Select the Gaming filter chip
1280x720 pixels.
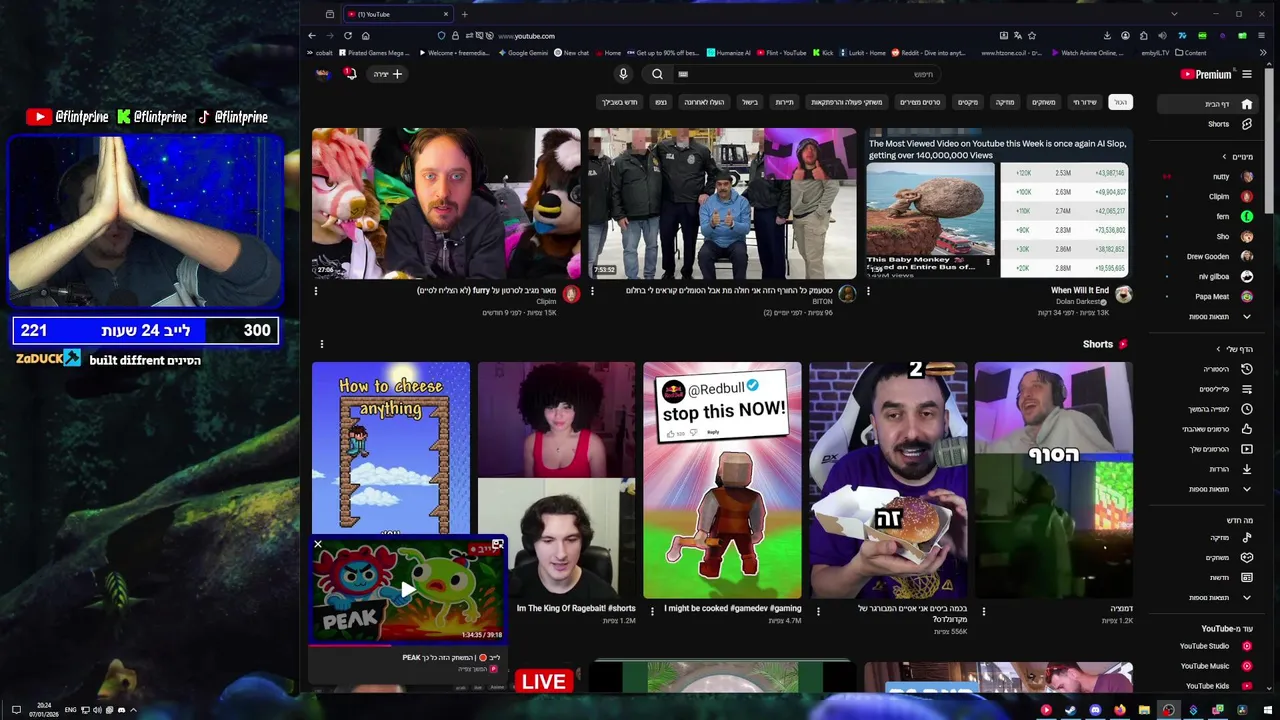(x=1044, y=102)
